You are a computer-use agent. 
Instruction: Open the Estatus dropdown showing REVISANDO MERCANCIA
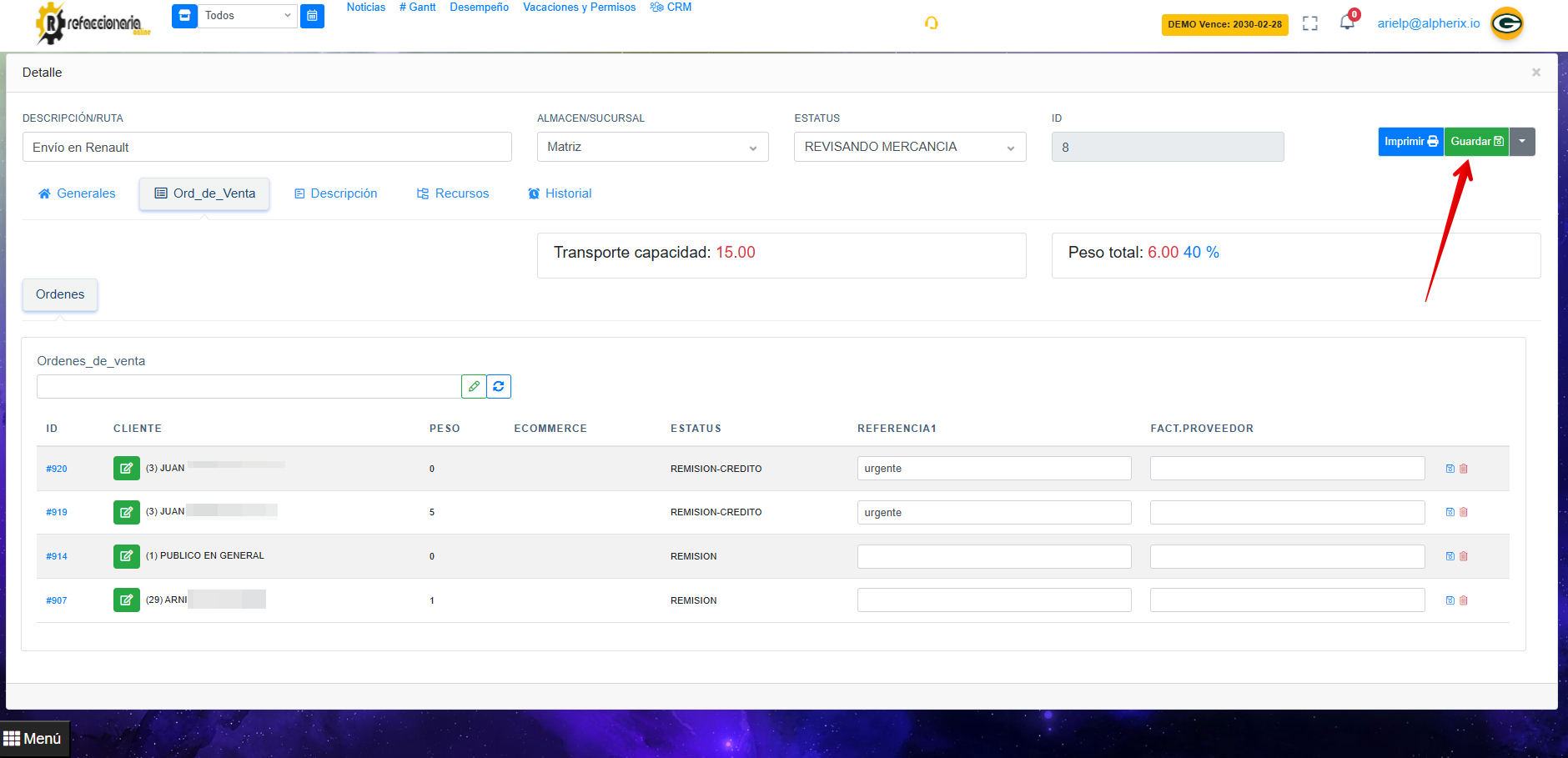point(909,147)
